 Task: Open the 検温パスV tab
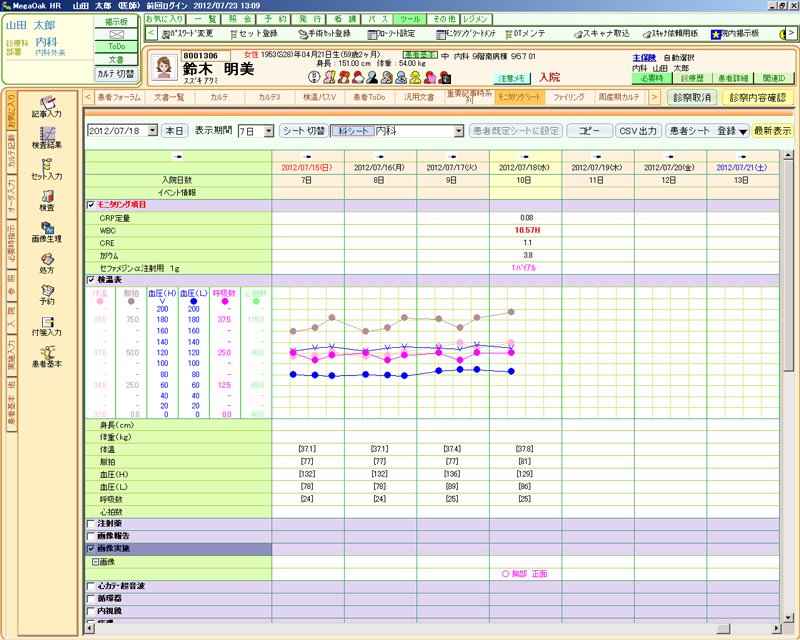tap(319, 97)
